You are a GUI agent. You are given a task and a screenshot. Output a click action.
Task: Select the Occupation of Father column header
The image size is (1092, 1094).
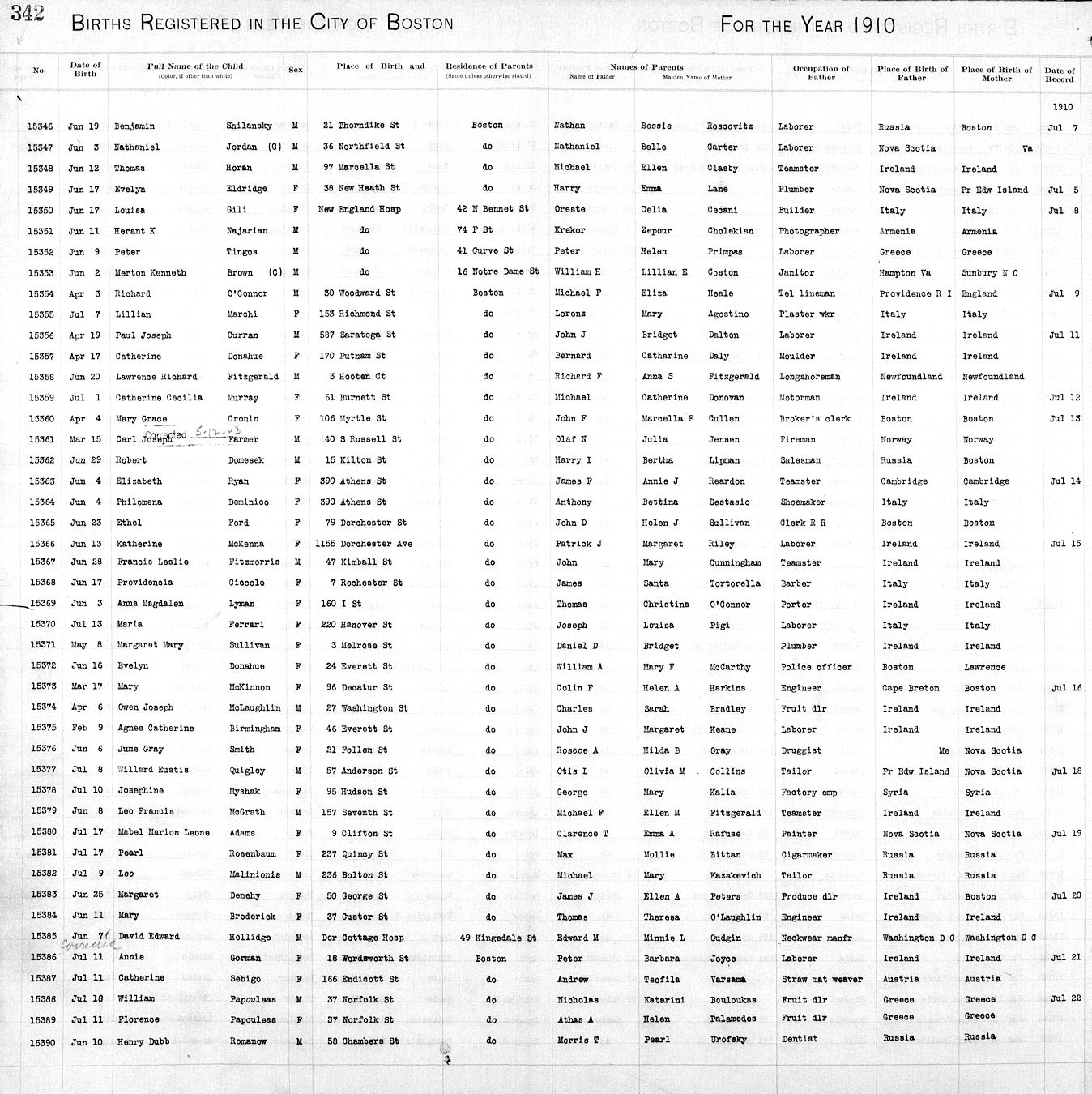coord(821,73)
